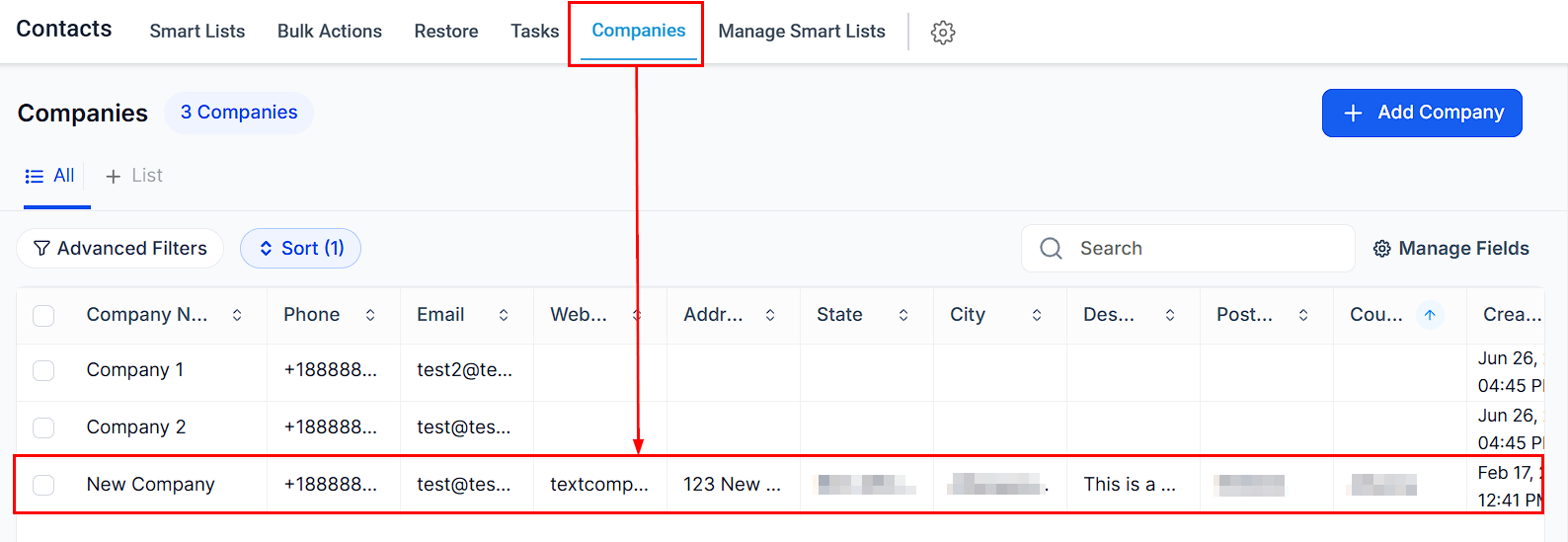Switch to the Smart Lists tab

tap(197, 32)
